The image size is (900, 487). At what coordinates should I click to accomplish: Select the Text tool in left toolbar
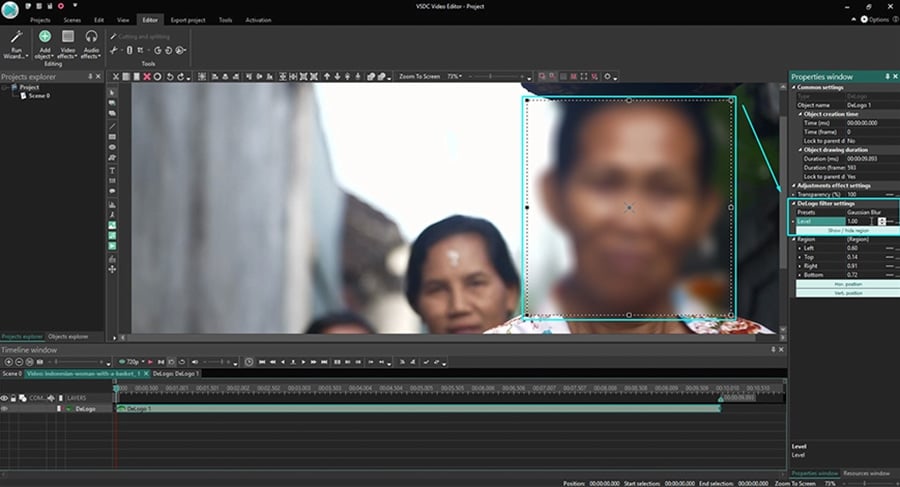tap(111, 170)
